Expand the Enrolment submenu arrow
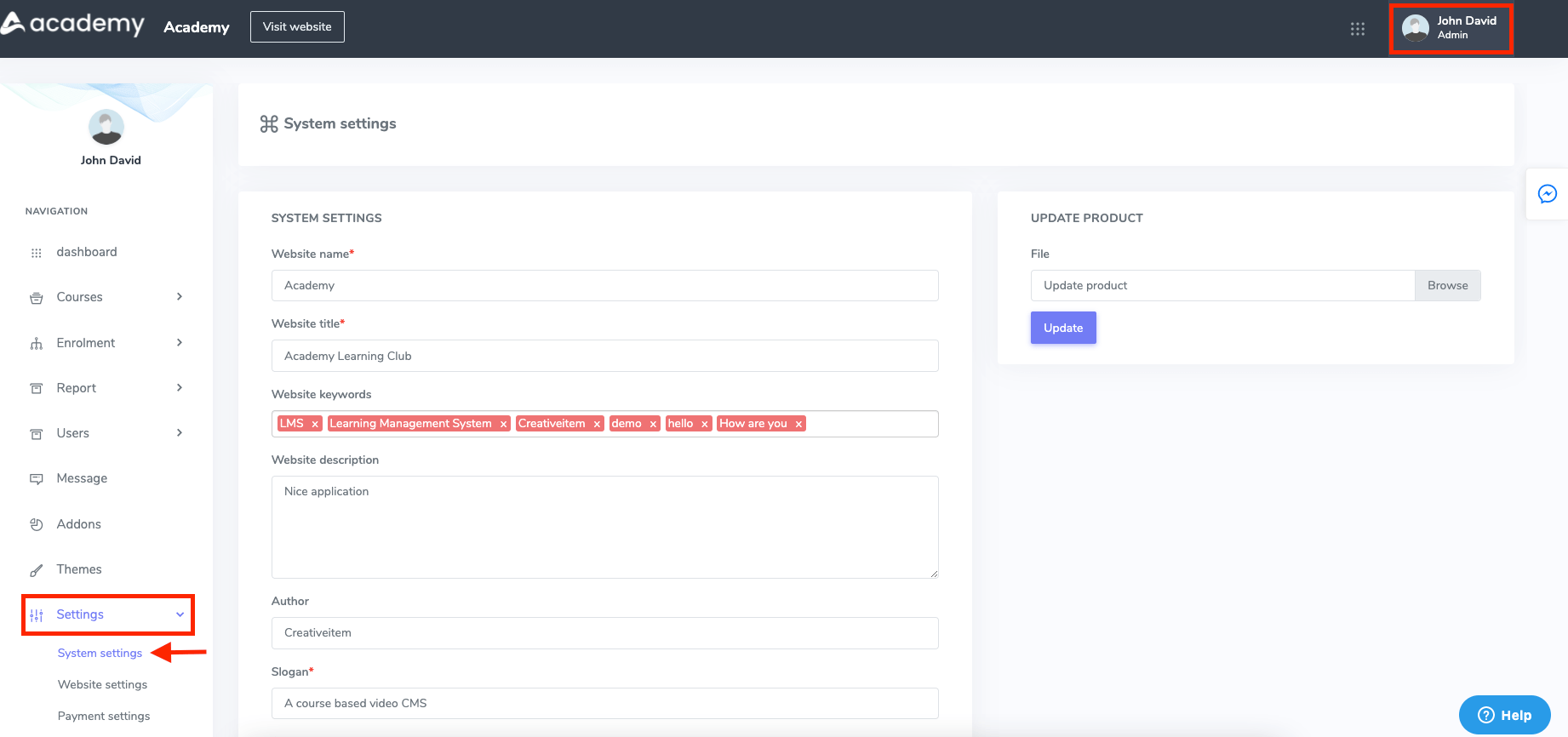The height and width of the screenshot is (737, 1568). point(180,343)
